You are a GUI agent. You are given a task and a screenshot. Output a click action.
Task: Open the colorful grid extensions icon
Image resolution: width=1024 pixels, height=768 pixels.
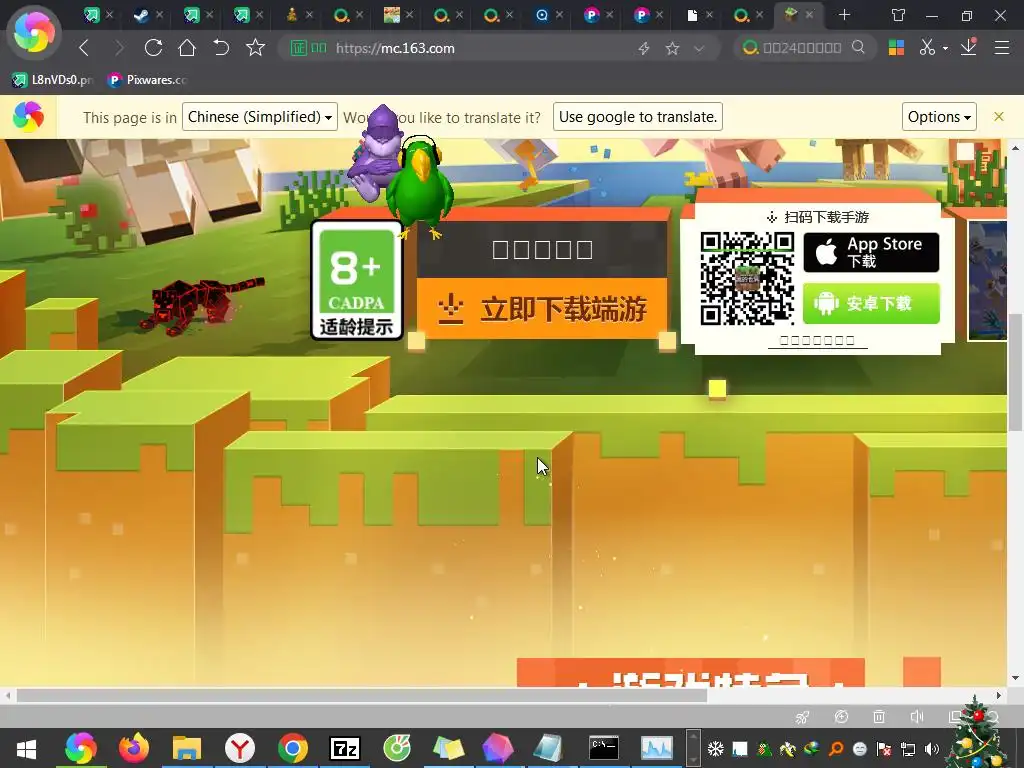(x=896, y=48)
